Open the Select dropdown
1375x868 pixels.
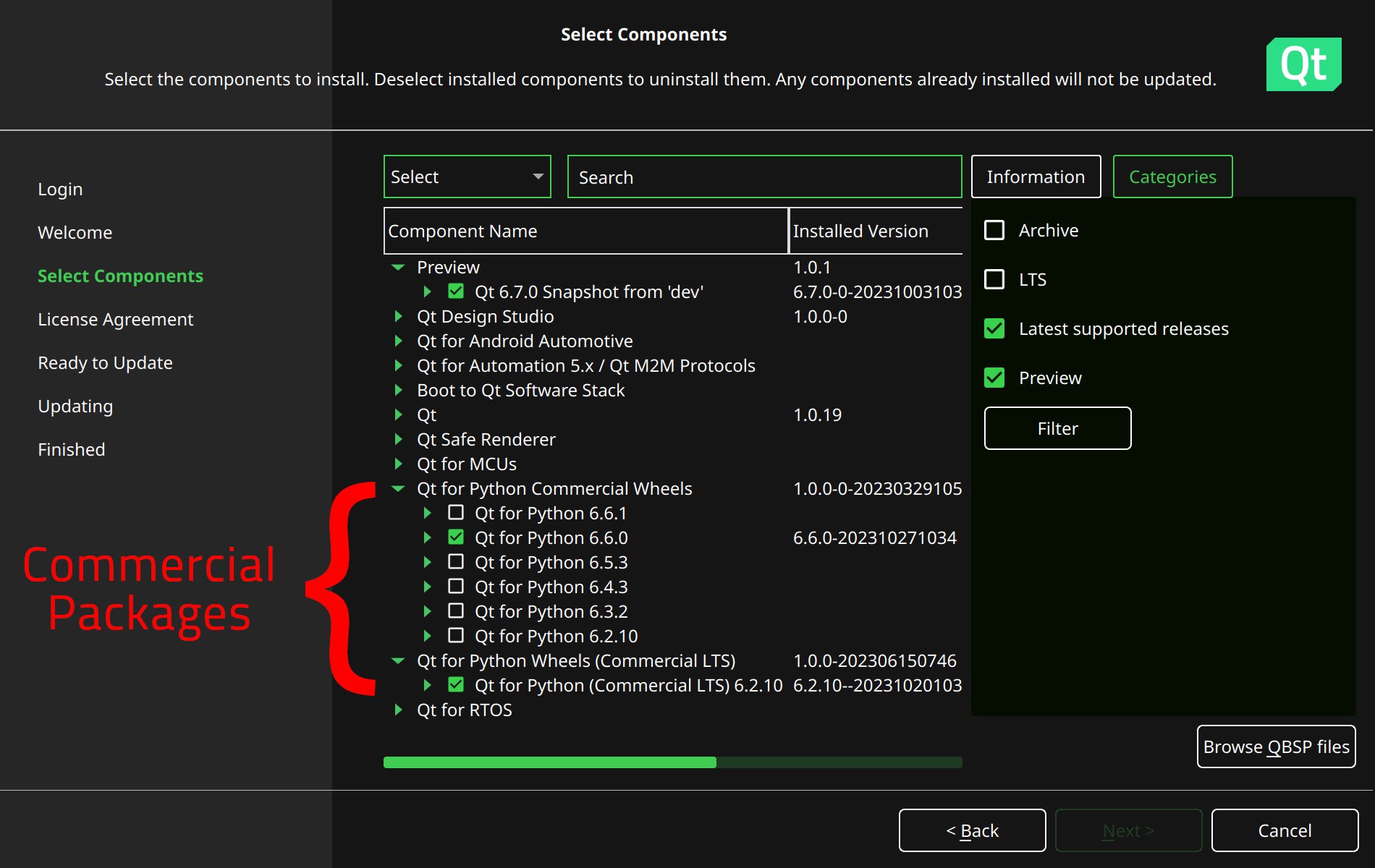[467, 177]
